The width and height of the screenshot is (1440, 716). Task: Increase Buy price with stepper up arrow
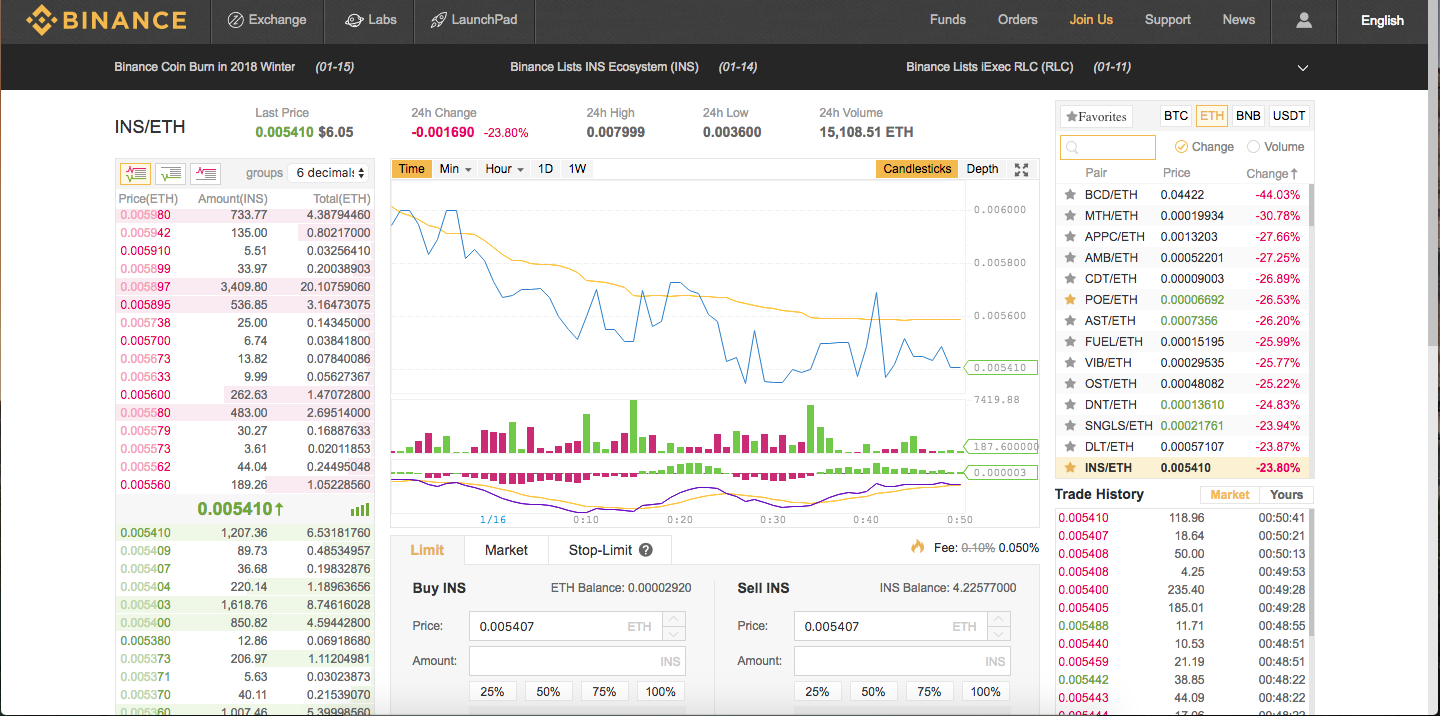coord(674,619)
